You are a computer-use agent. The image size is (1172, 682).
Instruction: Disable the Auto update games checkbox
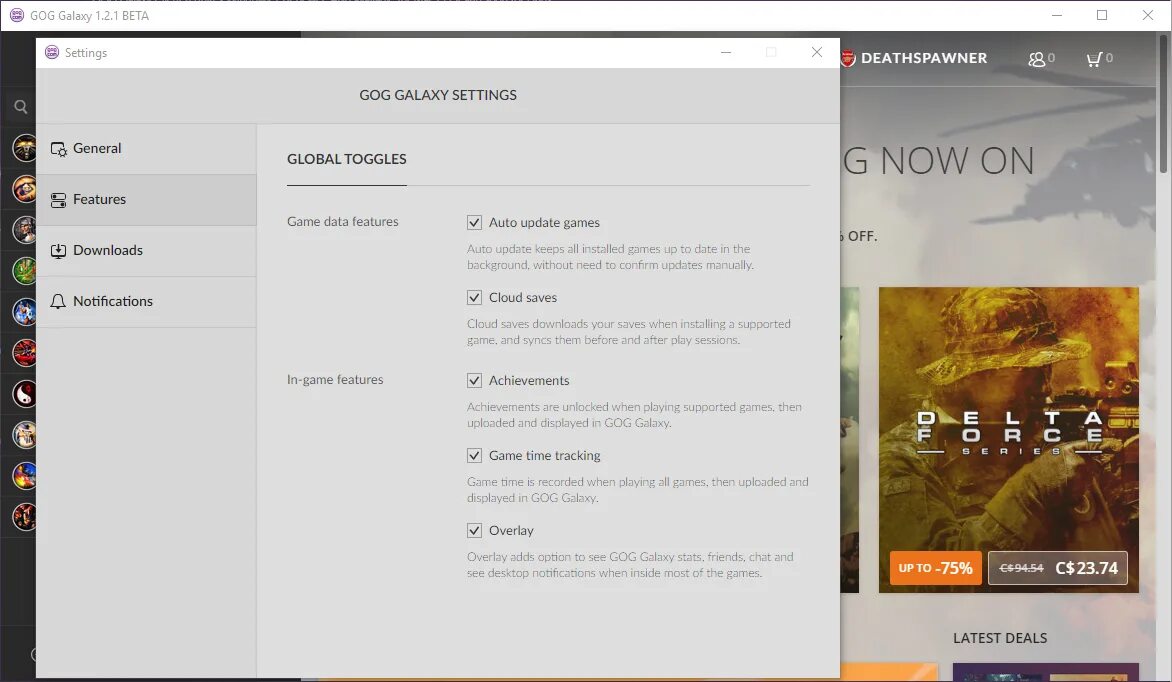tap(474, 222)
